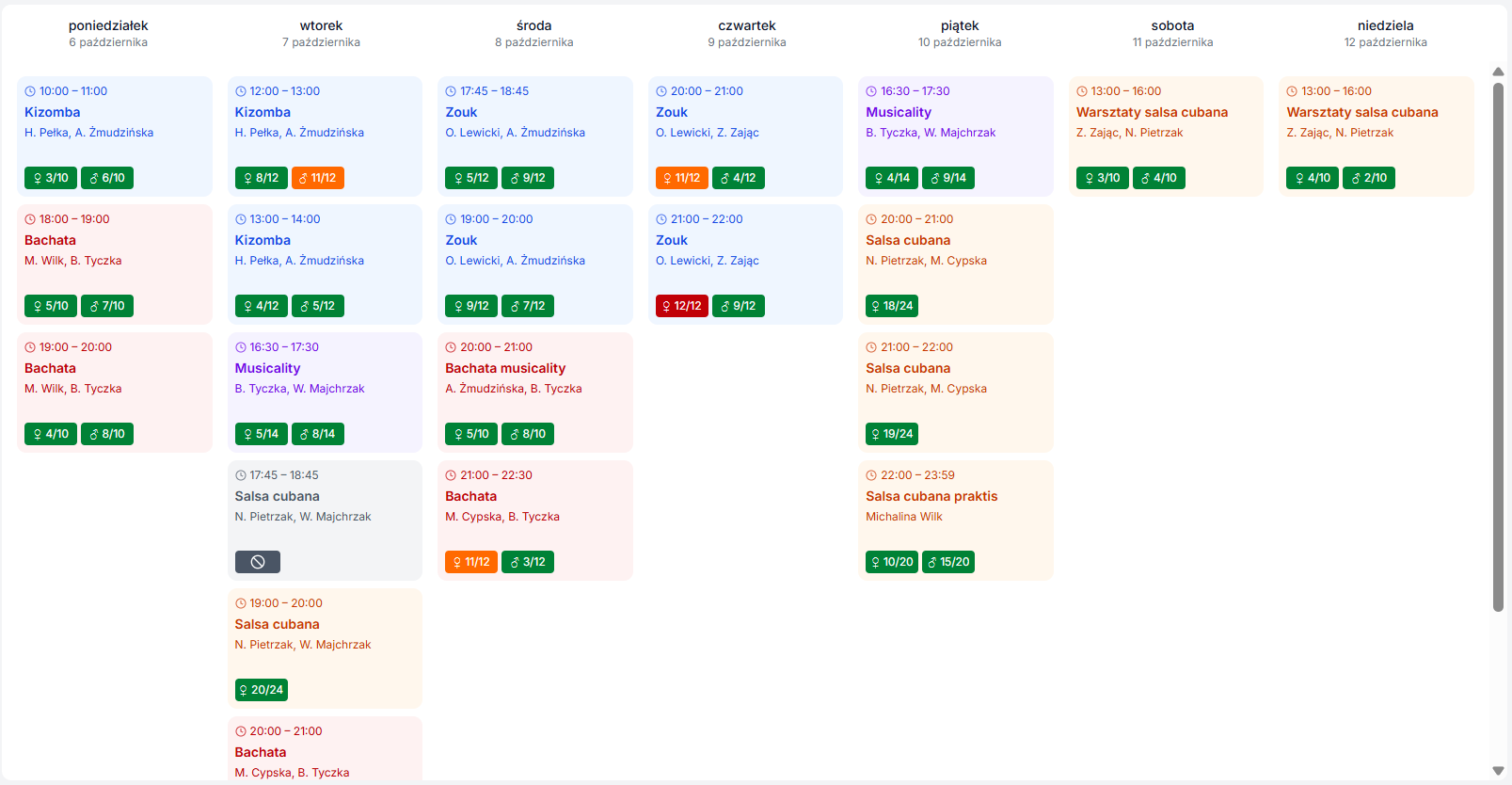Click the vertical scrollbar thumb
The width and height of the screenshot is (1512, 785).
[x=1498, y=346]
